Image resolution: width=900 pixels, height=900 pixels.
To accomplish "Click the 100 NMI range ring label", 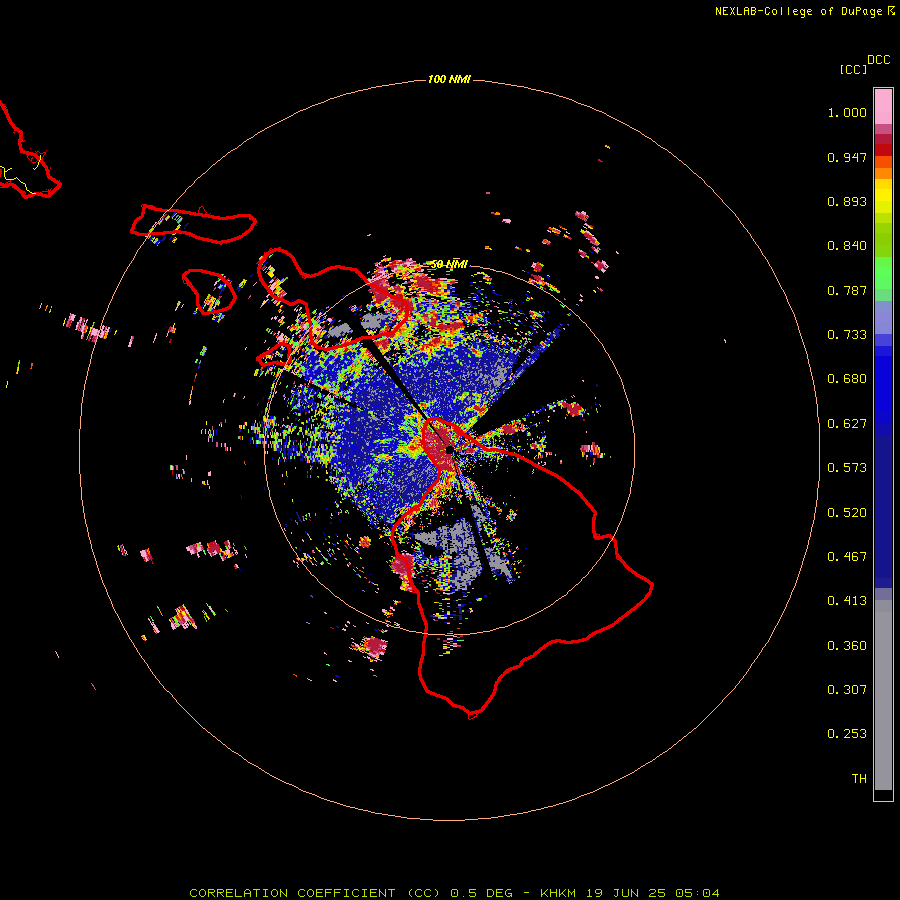I will click(x=449, y=79).
